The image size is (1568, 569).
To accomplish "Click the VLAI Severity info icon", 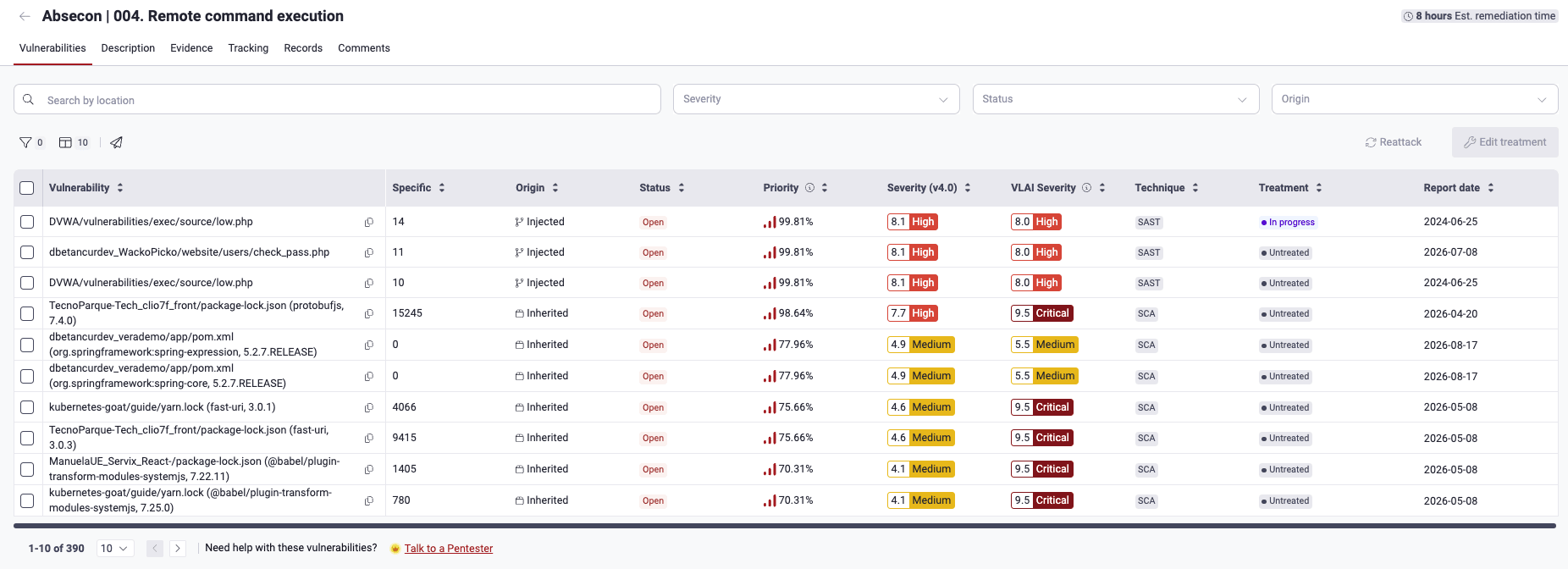I will 1087,188.
